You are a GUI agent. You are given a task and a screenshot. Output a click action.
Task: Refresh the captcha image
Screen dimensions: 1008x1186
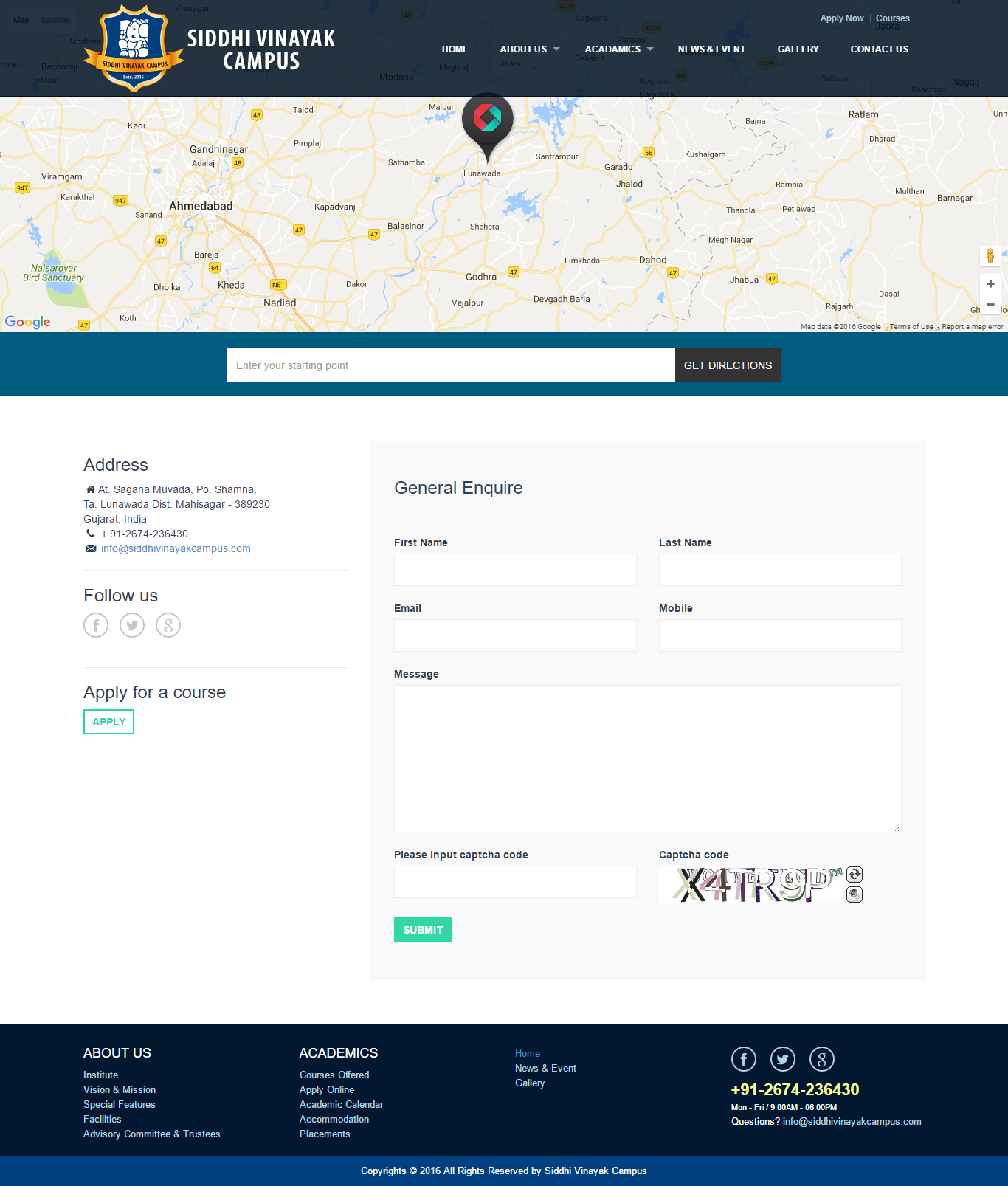(855, 875)
